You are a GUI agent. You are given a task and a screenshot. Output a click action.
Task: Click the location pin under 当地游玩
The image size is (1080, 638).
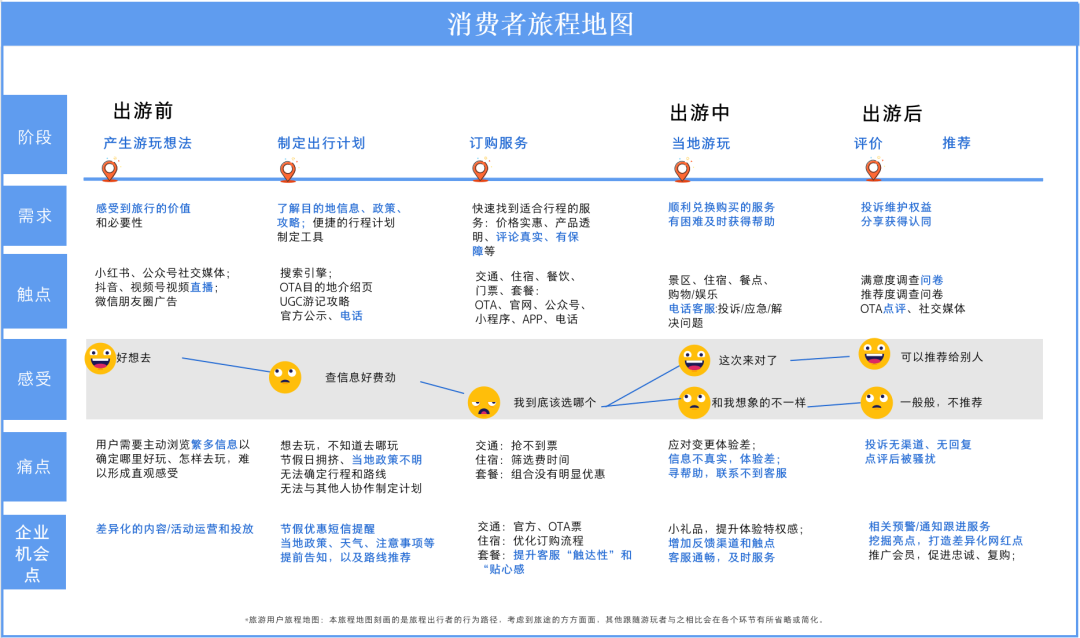683,169
